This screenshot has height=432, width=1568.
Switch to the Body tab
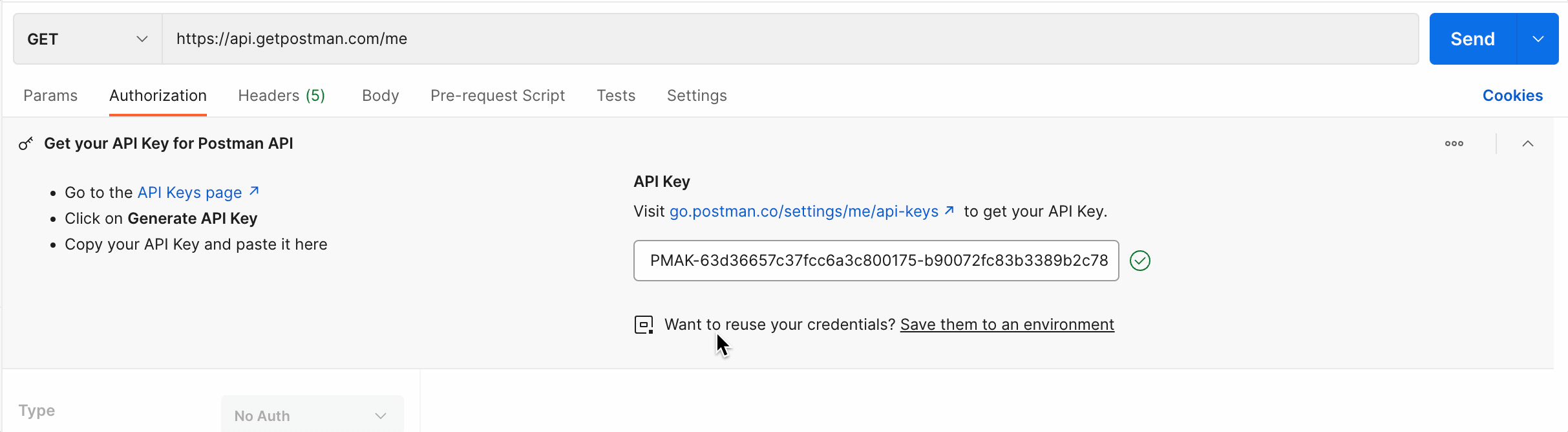tap(380, 96)
